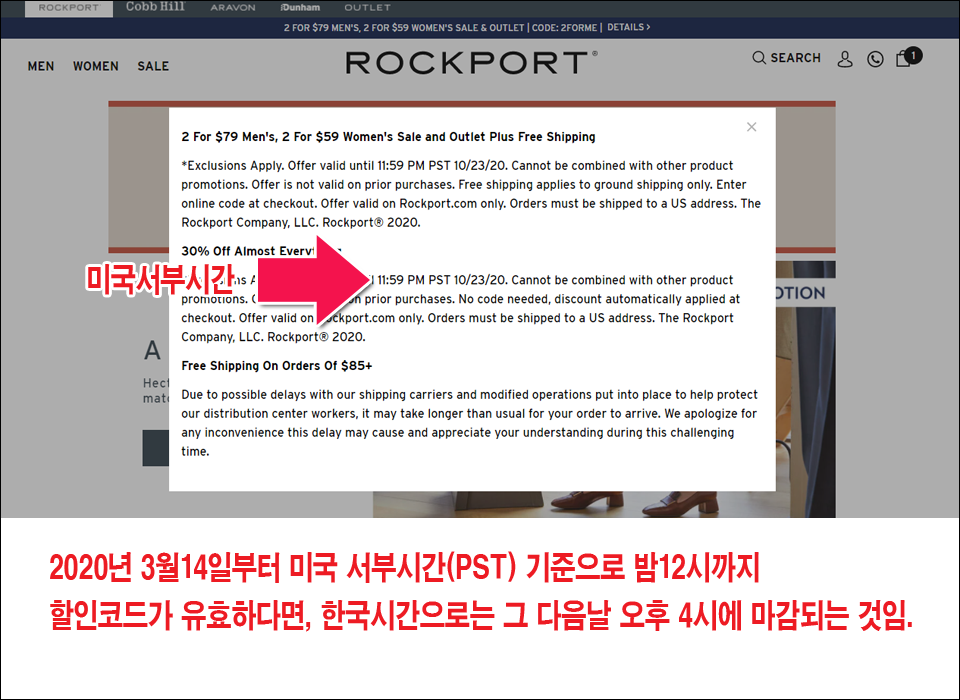960x700 pixels.
Task: Open the search magnifier icon
Action: click(x=759, y=58)
